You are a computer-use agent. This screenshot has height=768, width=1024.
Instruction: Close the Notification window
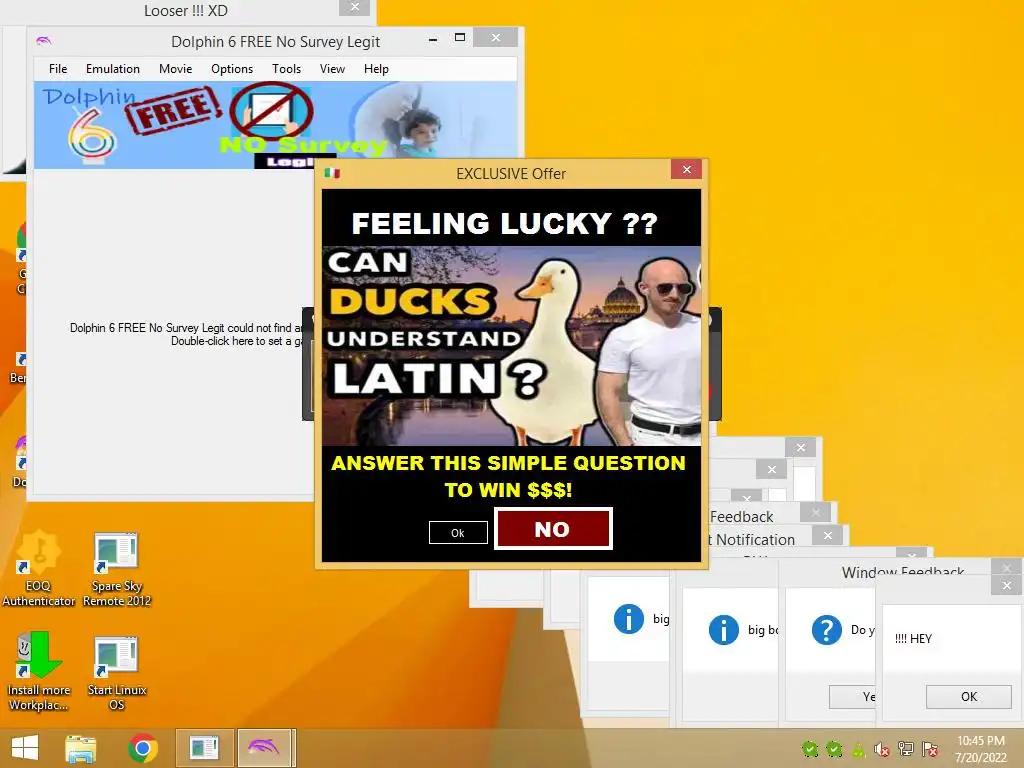point(827,536)
